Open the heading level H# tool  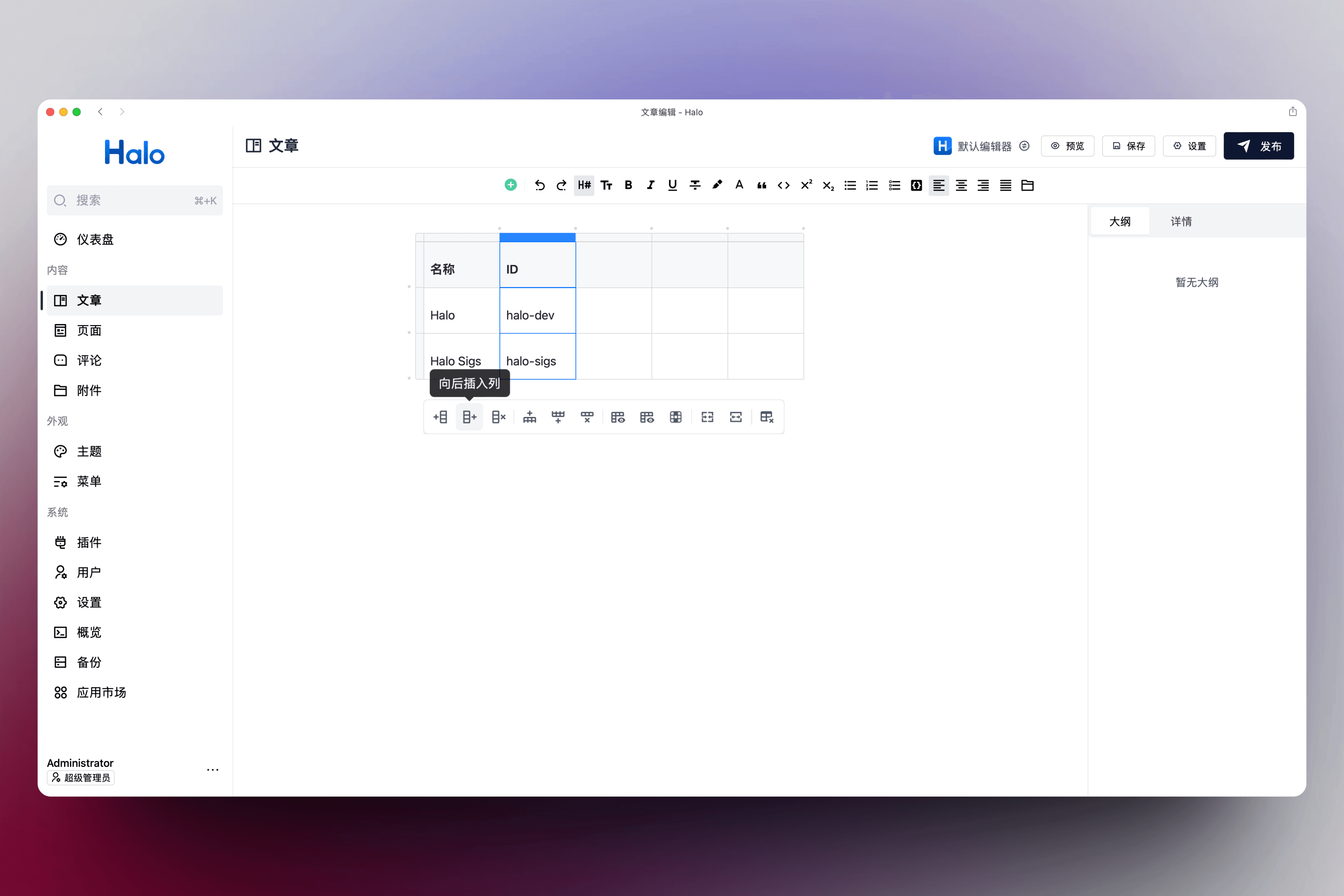[x=584, y=185]
